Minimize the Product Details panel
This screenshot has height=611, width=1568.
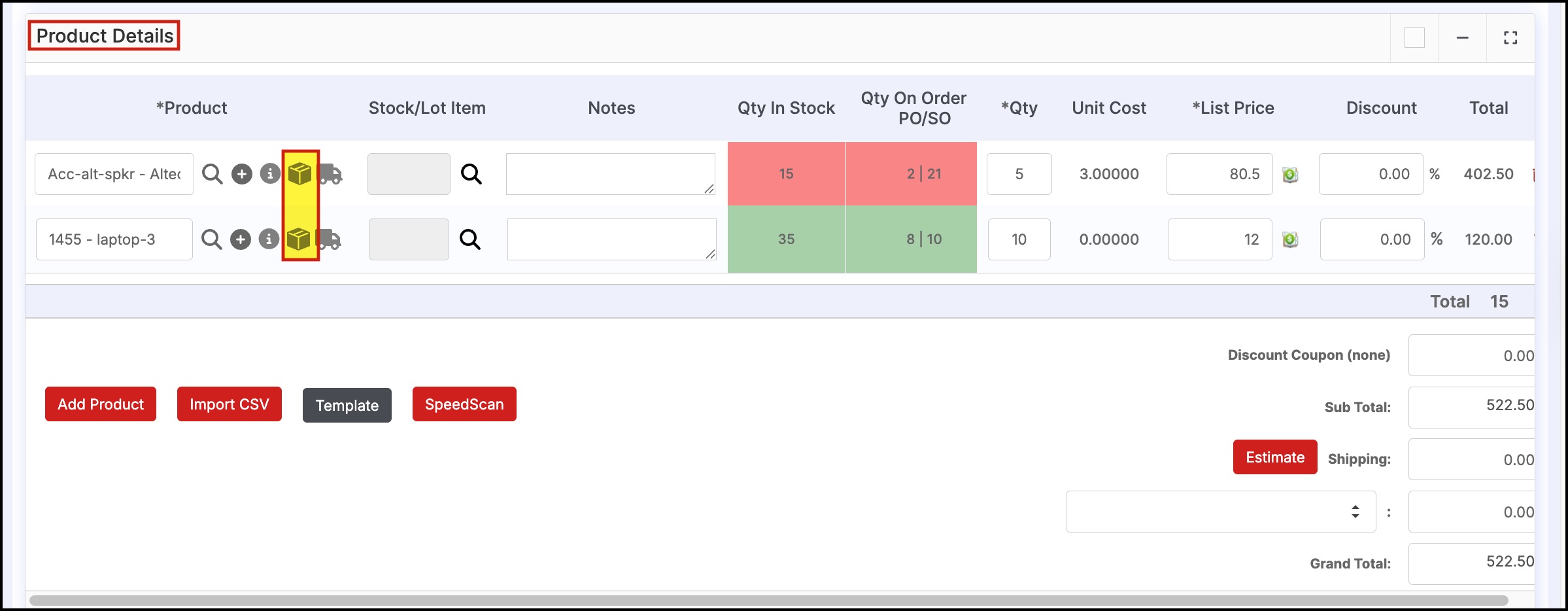1463,38
